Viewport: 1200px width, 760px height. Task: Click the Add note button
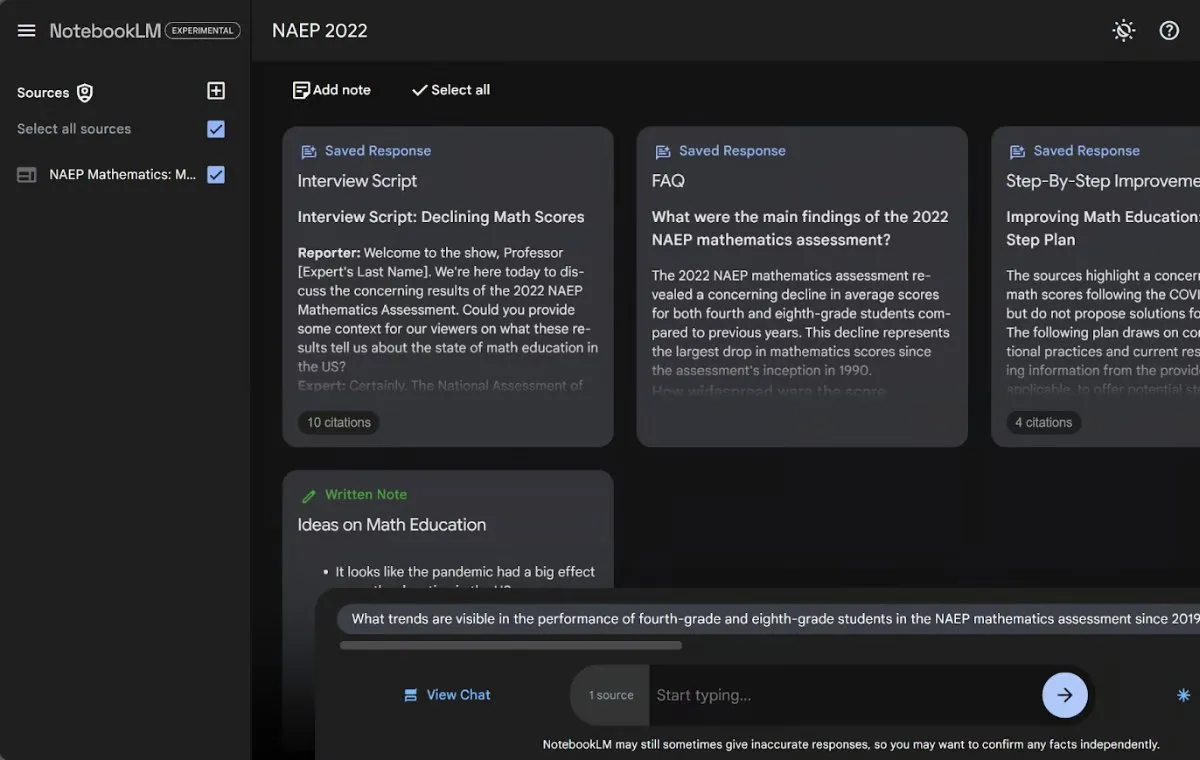pyautogui.click(x=332, y=90)
